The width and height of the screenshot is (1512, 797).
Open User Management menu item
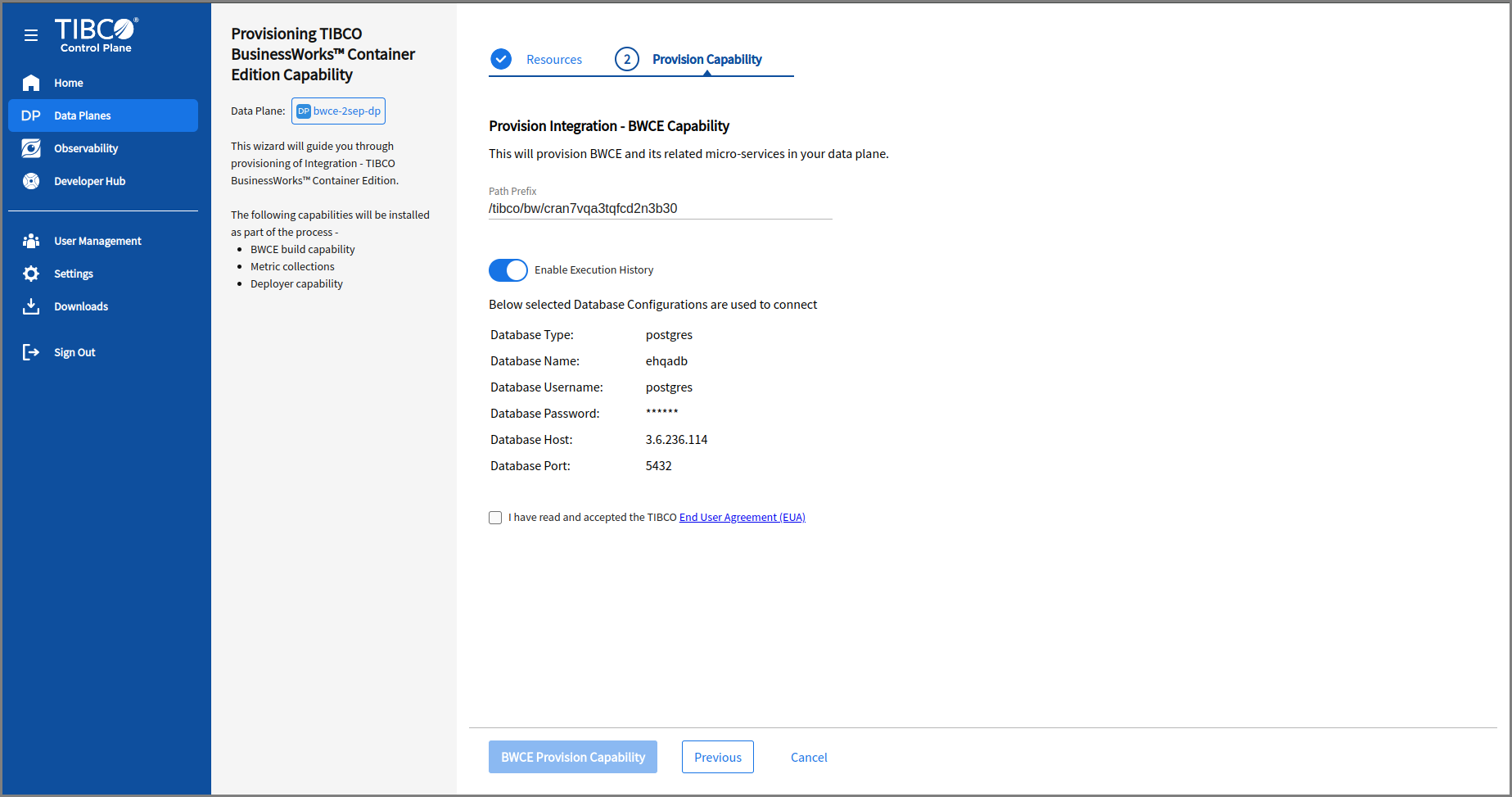coord(103,241)
